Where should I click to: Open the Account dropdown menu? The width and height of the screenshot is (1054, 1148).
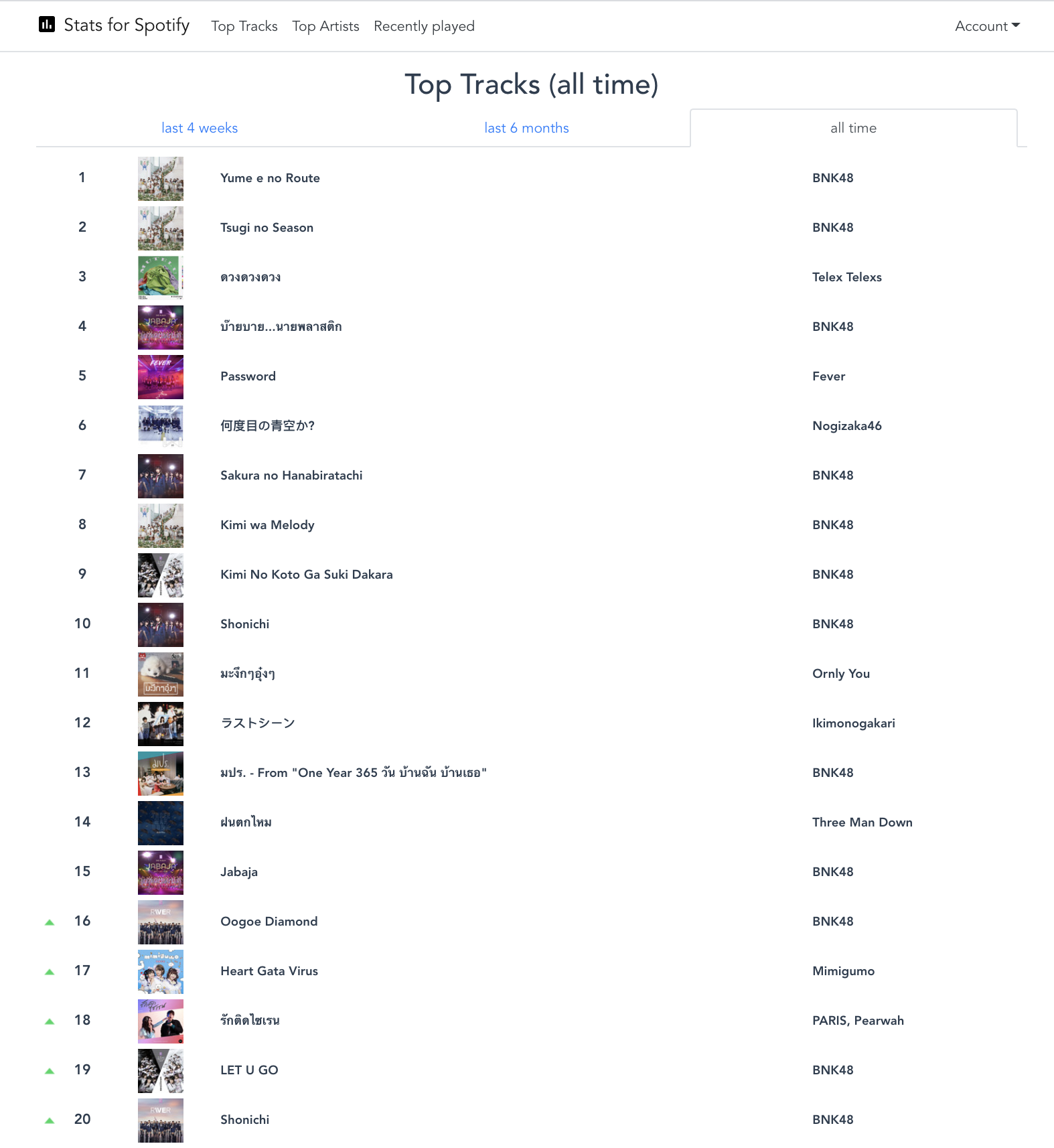(987, 26)
